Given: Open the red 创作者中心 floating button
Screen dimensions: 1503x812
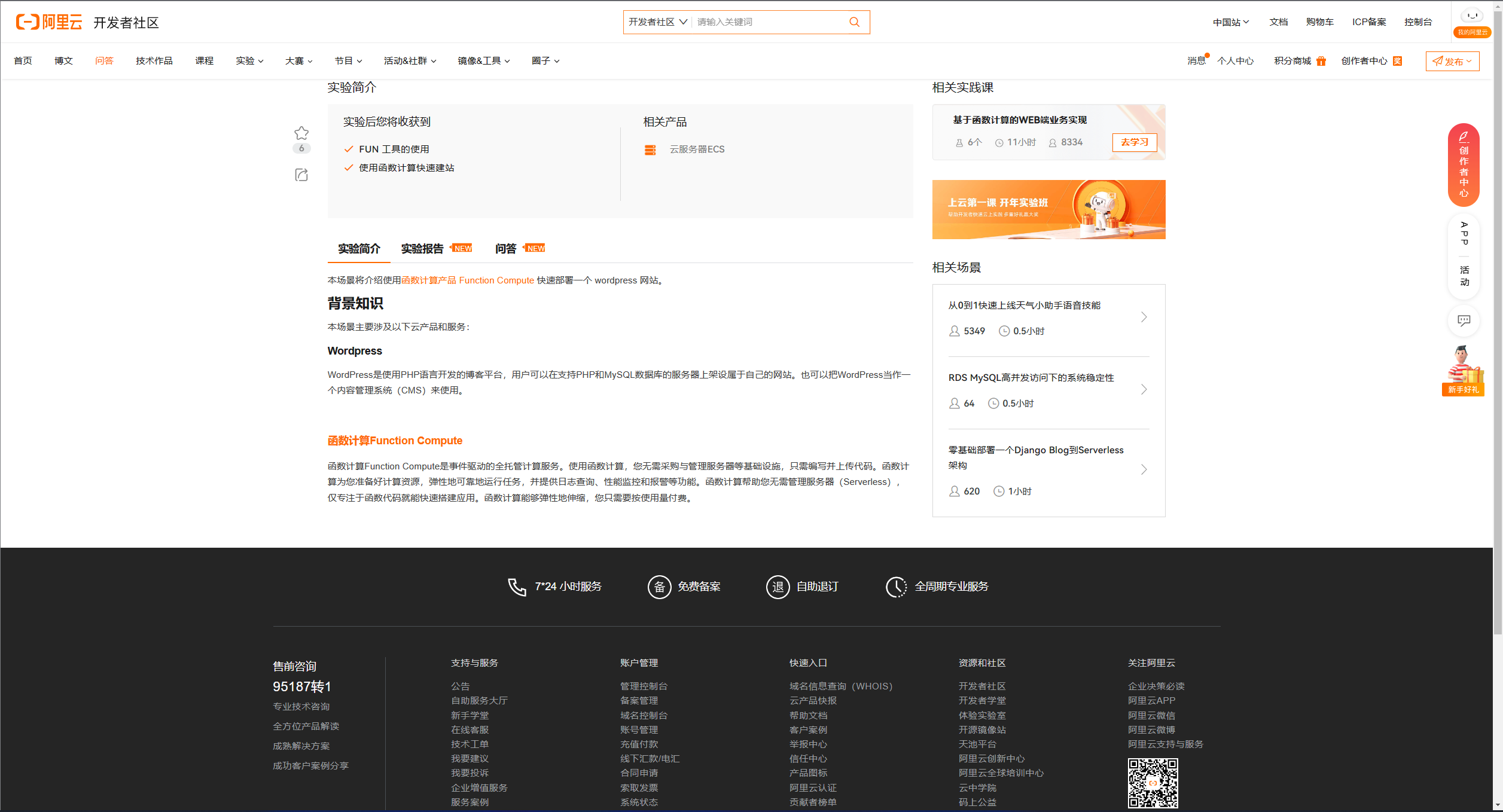Looking at the screenshot, I should pyautogui.click(x=1464, y=164).
